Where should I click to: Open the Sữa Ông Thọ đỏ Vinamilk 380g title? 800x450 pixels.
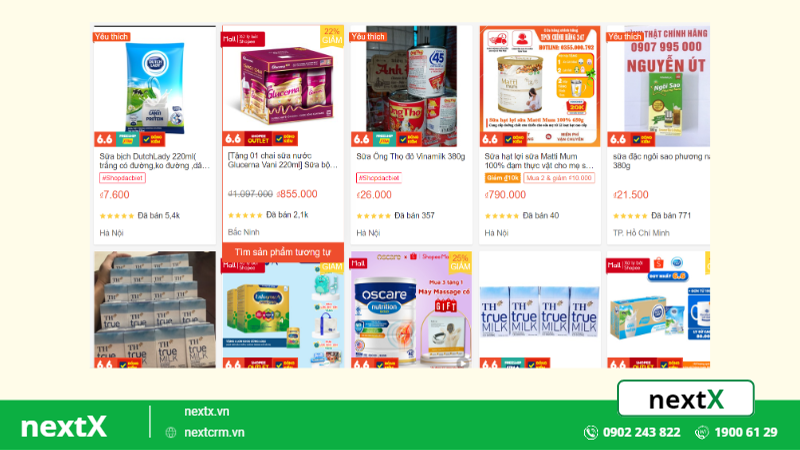[411, 156]
